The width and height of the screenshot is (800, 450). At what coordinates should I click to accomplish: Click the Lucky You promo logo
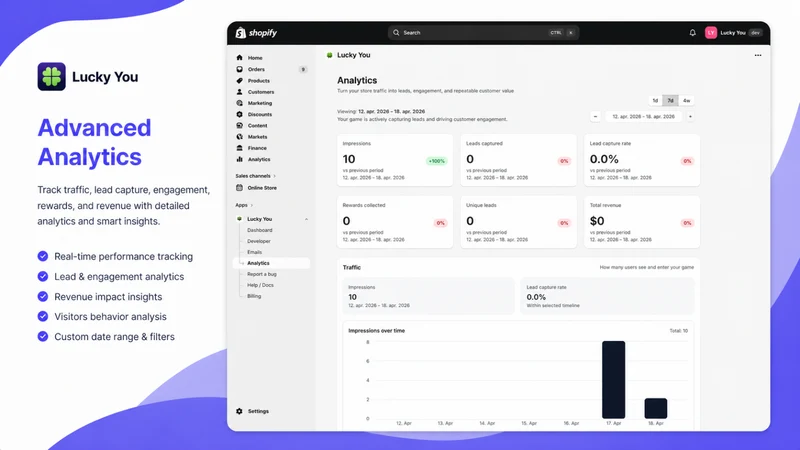tap(52, 77)
